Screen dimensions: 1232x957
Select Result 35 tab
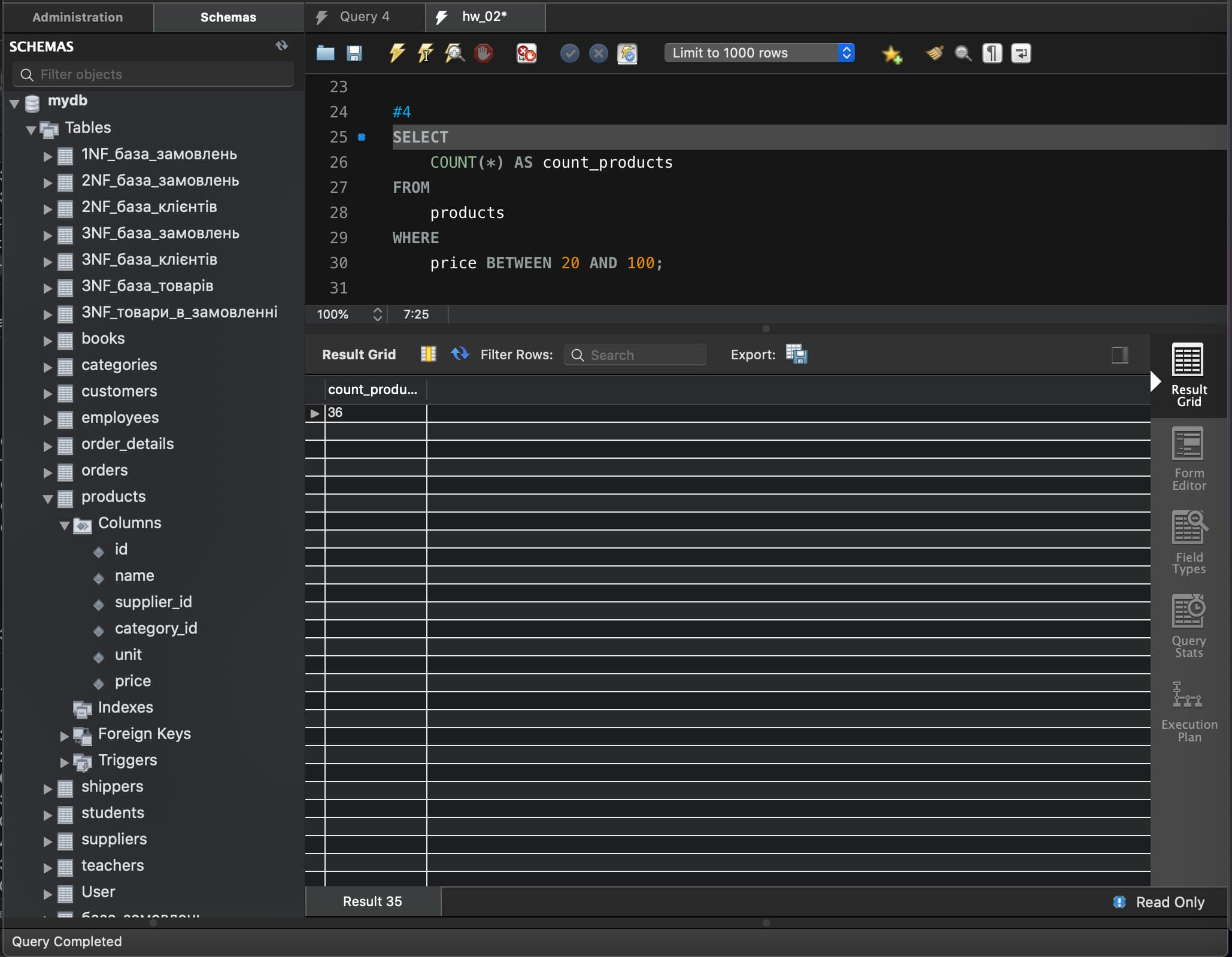point(373,901)
